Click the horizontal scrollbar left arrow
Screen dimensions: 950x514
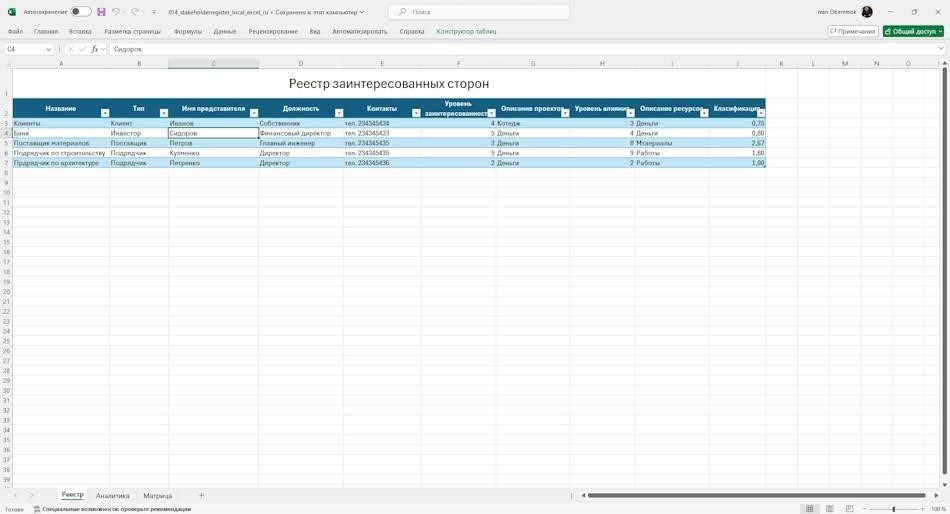tap(583, 495)
